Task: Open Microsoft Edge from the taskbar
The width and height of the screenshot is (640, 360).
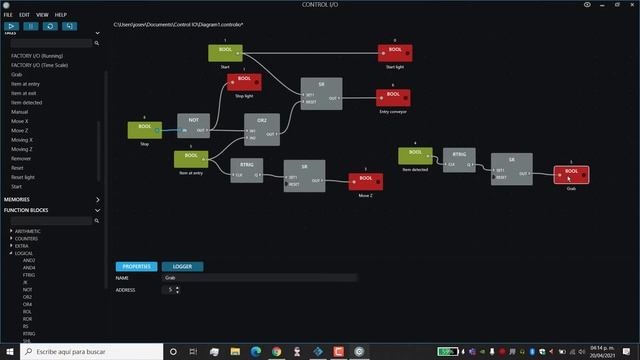Action: click(256, 351)
